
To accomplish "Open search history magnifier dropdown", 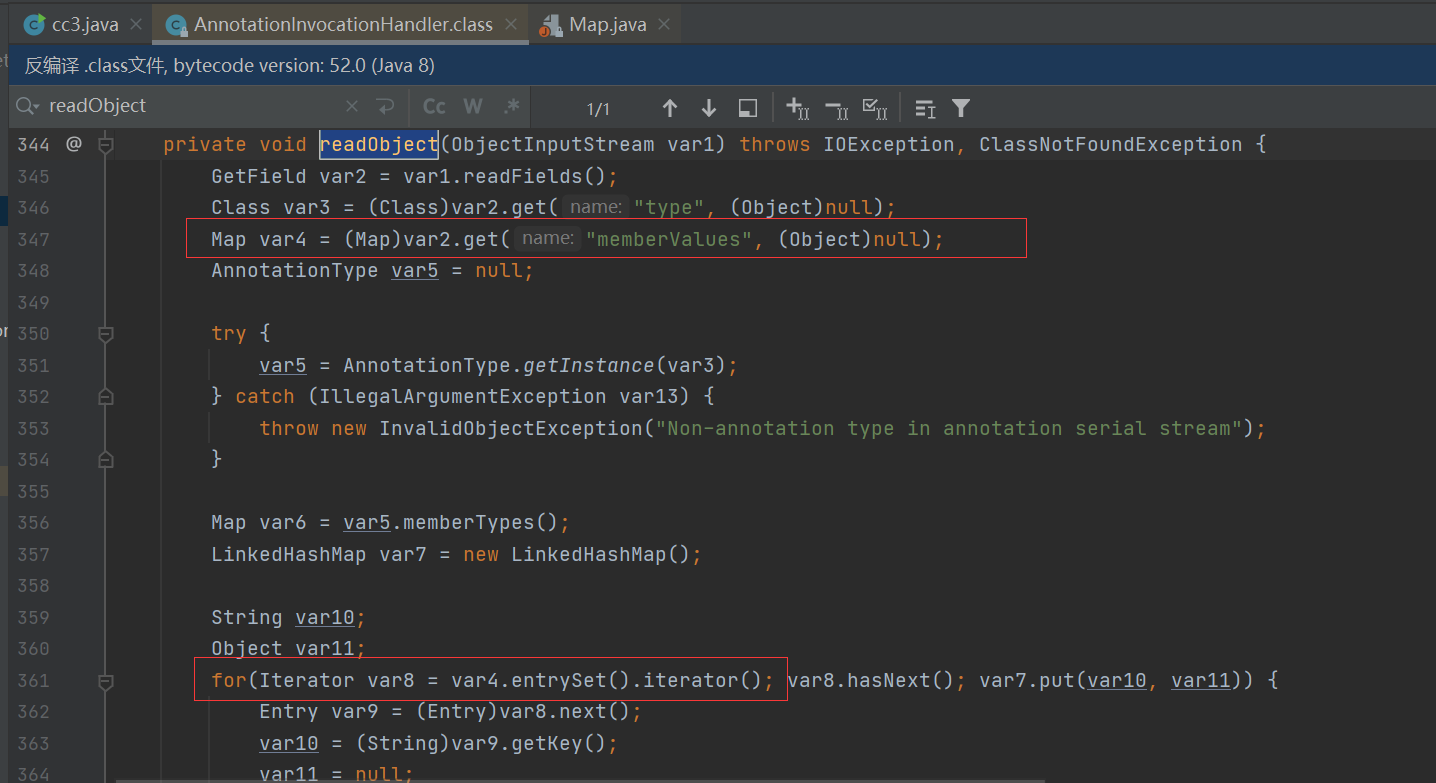I will 27,106.
